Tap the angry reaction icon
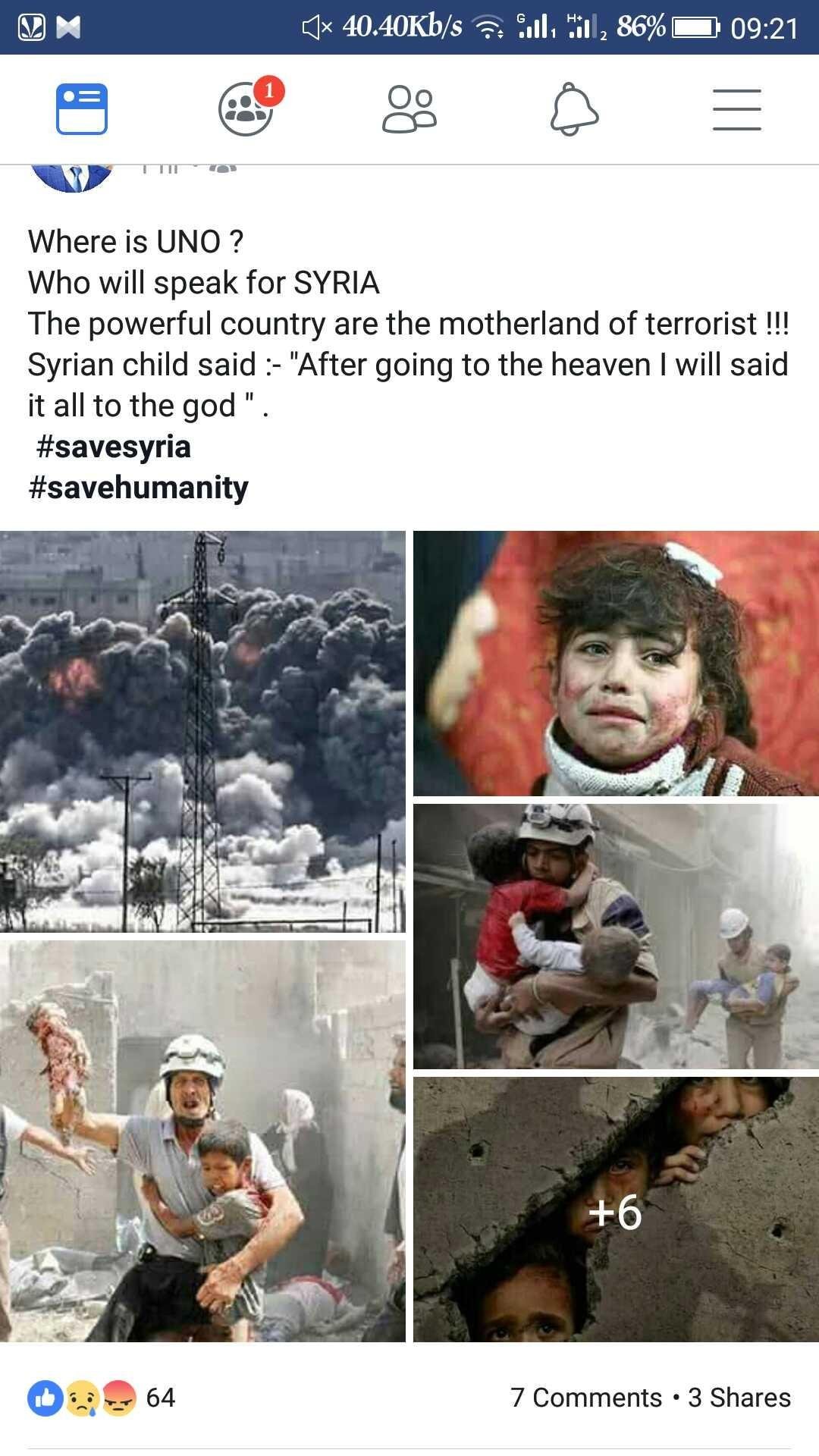819x1456 pixels. pos(118,1398)
